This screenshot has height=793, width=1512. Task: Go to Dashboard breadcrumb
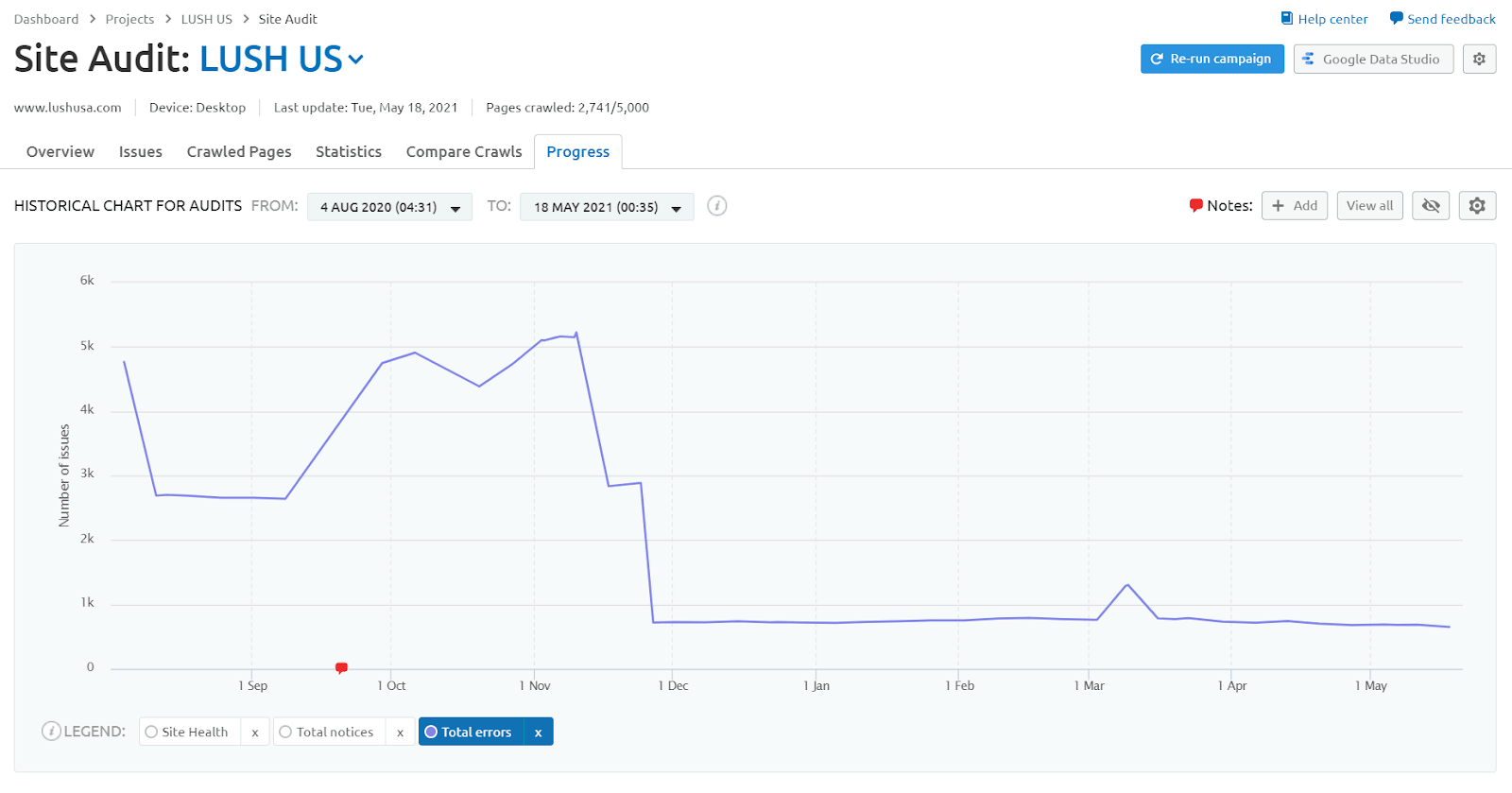[46, 19]
